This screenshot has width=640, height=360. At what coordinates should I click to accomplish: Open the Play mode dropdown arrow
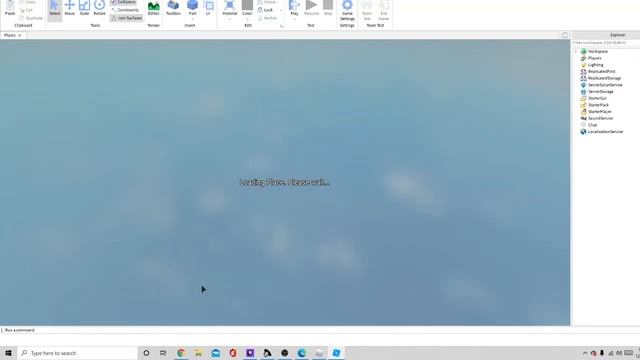[294, 19]
